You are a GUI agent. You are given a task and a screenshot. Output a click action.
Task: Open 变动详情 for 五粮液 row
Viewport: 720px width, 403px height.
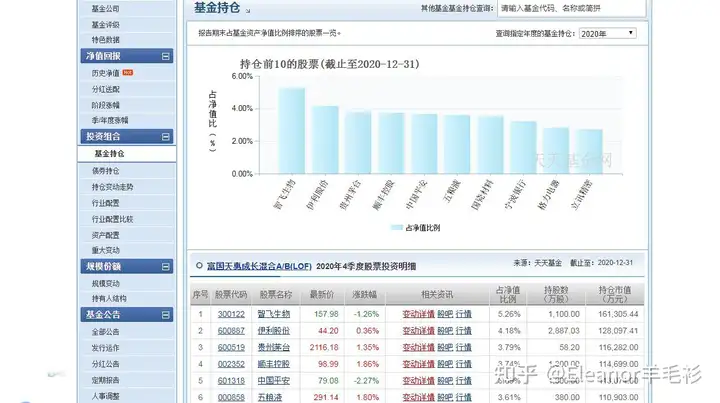[418, 397]
